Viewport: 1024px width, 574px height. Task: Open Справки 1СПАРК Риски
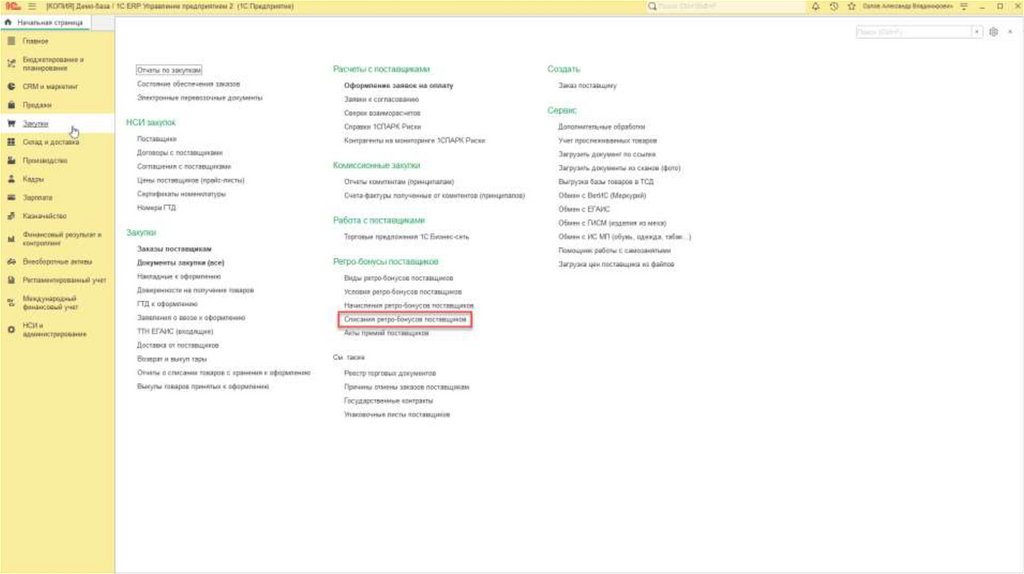pos(382,127)
